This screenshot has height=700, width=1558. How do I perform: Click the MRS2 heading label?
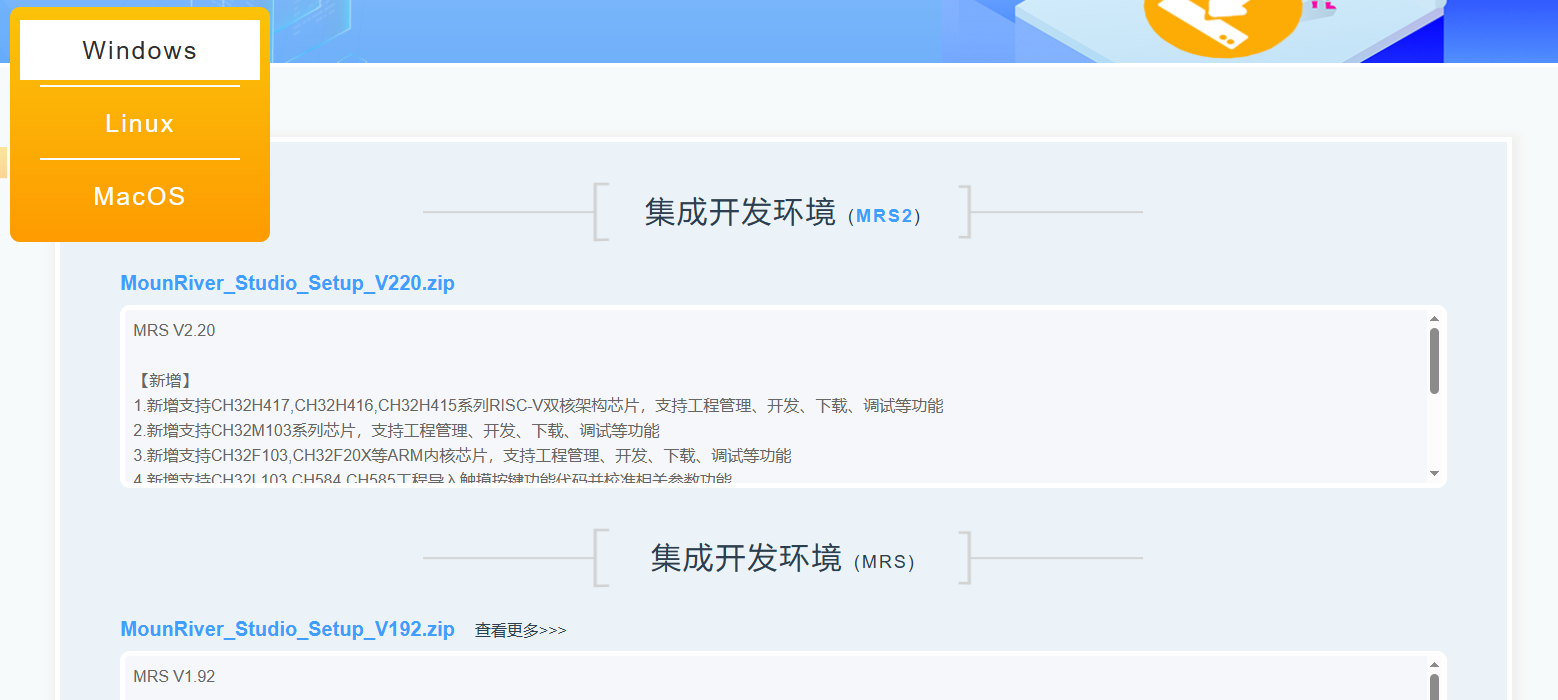tap(885, 216)
